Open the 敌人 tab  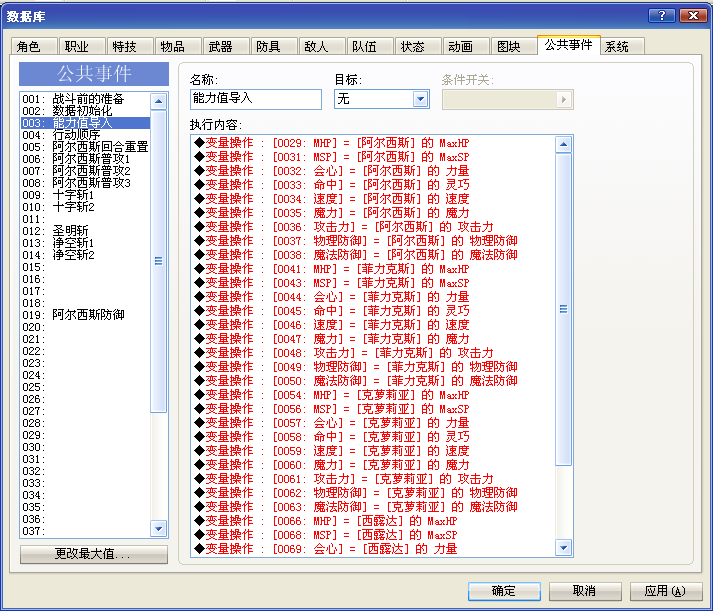click(321, 46)
